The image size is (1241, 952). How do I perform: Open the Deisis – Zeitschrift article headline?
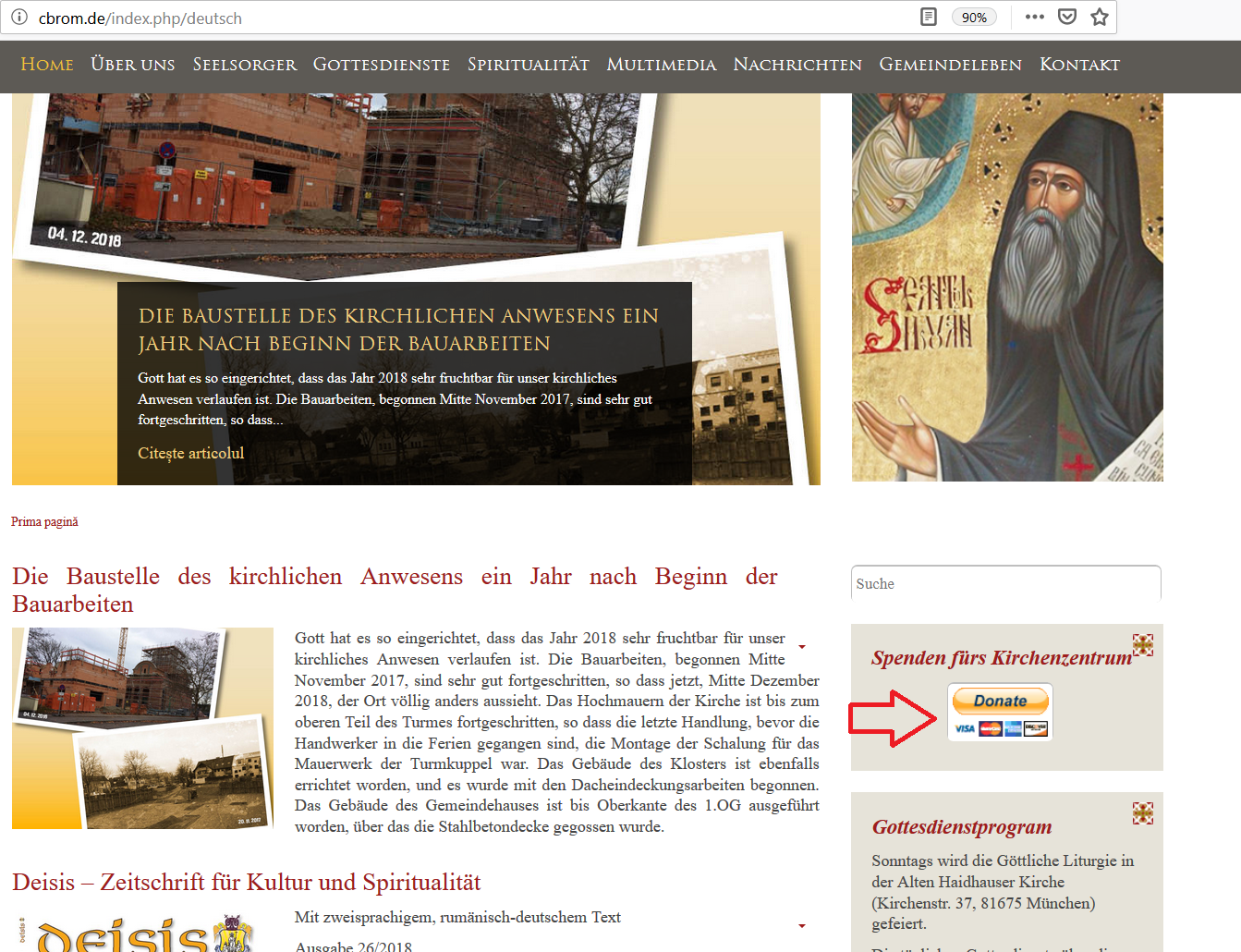(x=246, y=882)
